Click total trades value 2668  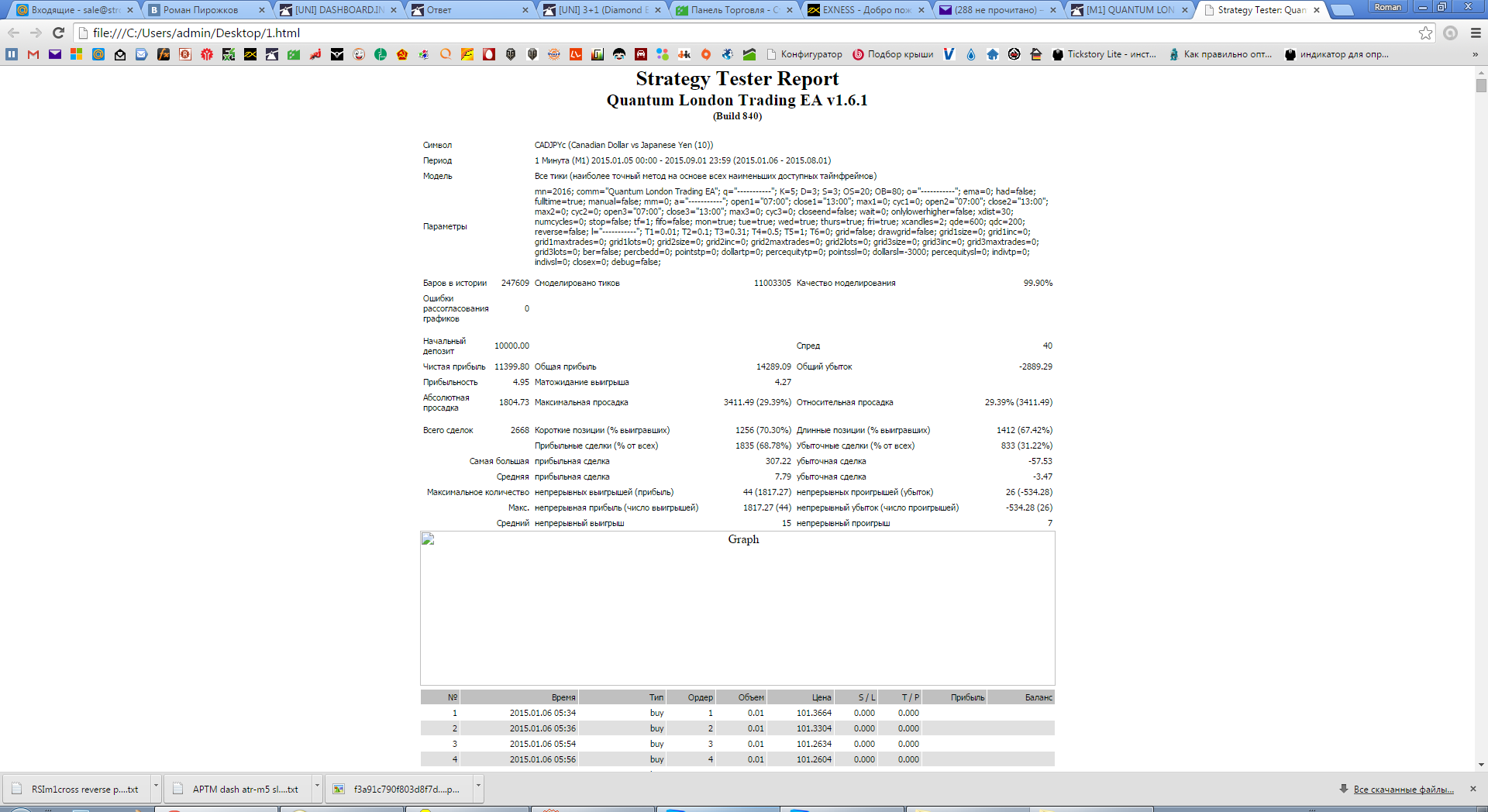click(519, 430)
